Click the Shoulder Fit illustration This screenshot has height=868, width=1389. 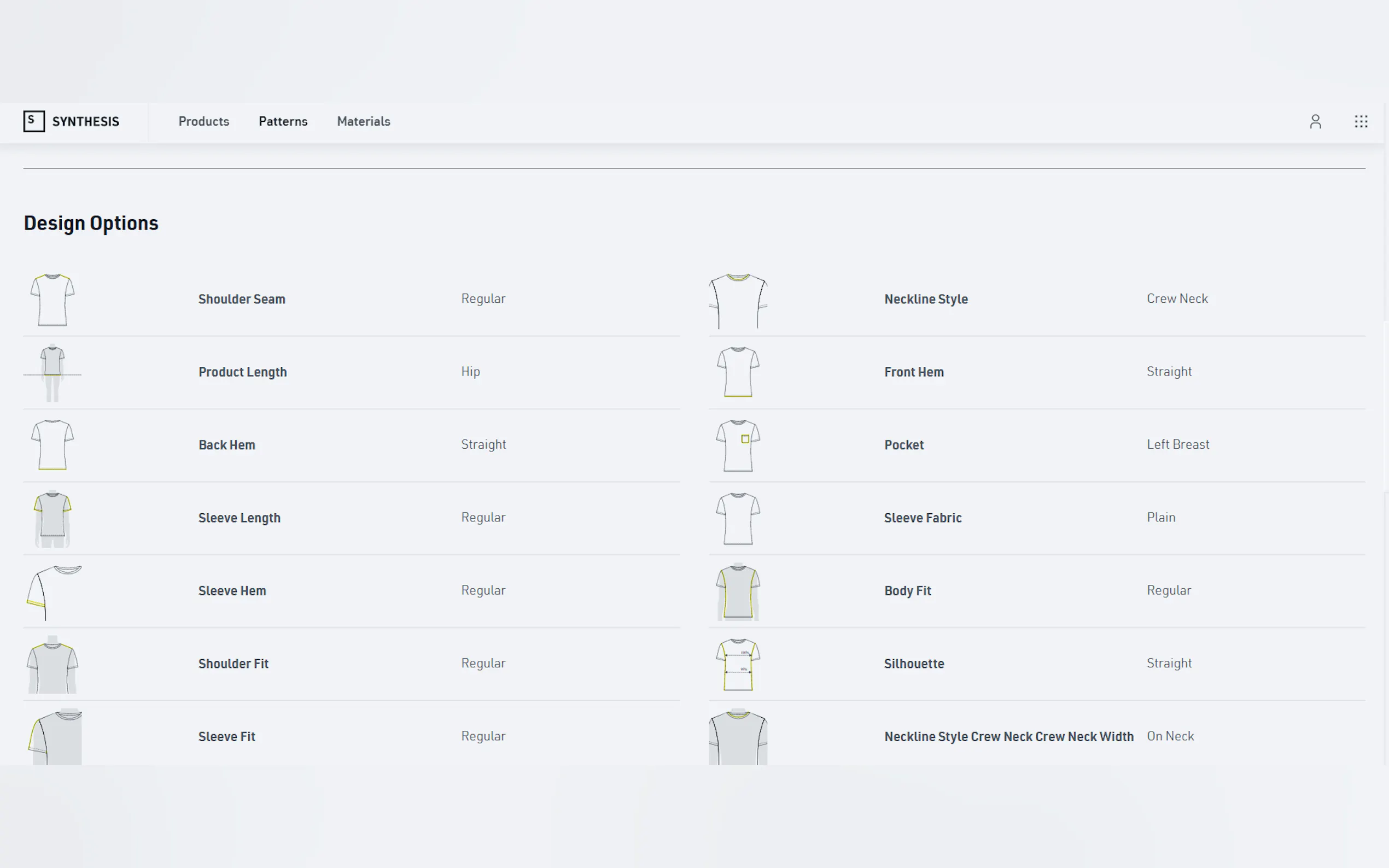52,664
